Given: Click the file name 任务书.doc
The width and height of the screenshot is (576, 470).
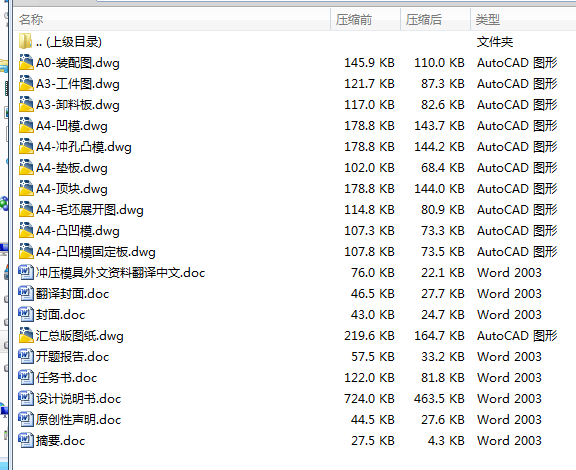Looking at the screenshot, I should click(x=66, y=377).
